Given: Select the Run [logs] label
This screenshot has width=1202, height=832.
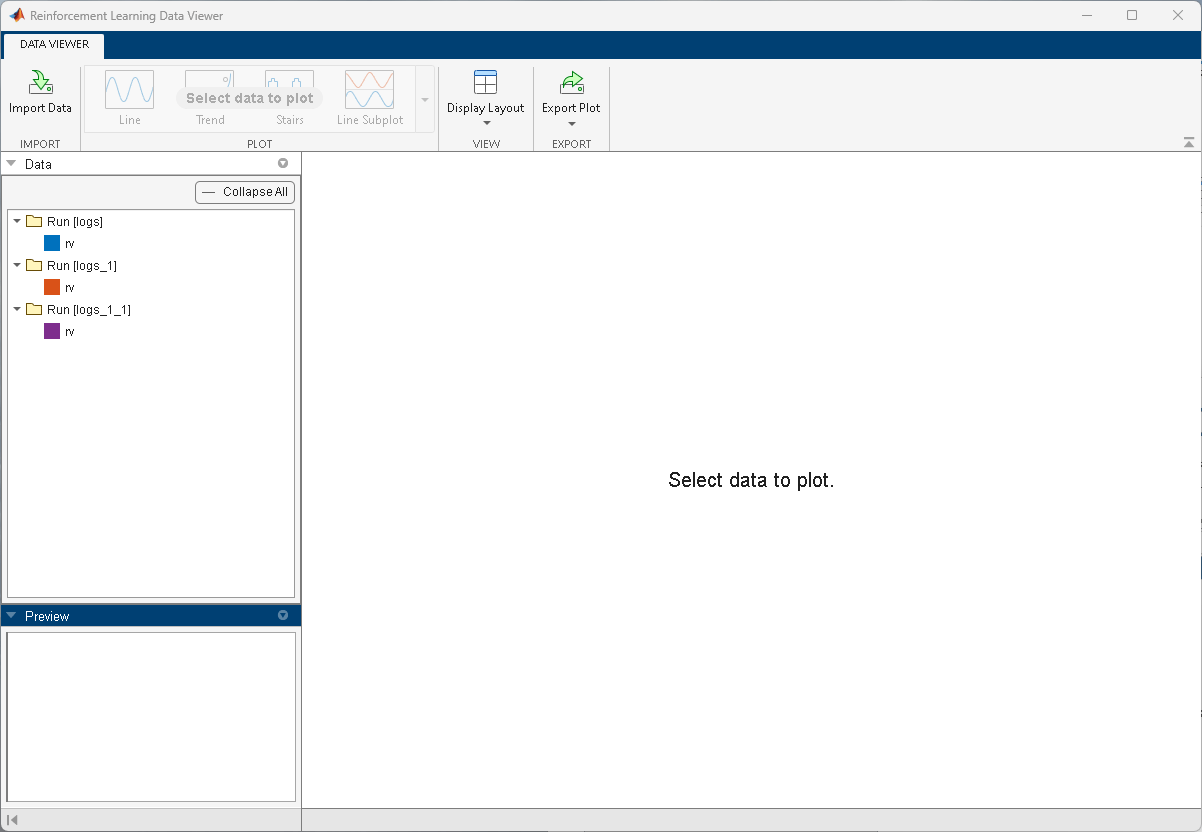Looking at the screenshot, I should pyautogui.click(x=75, y=222).
